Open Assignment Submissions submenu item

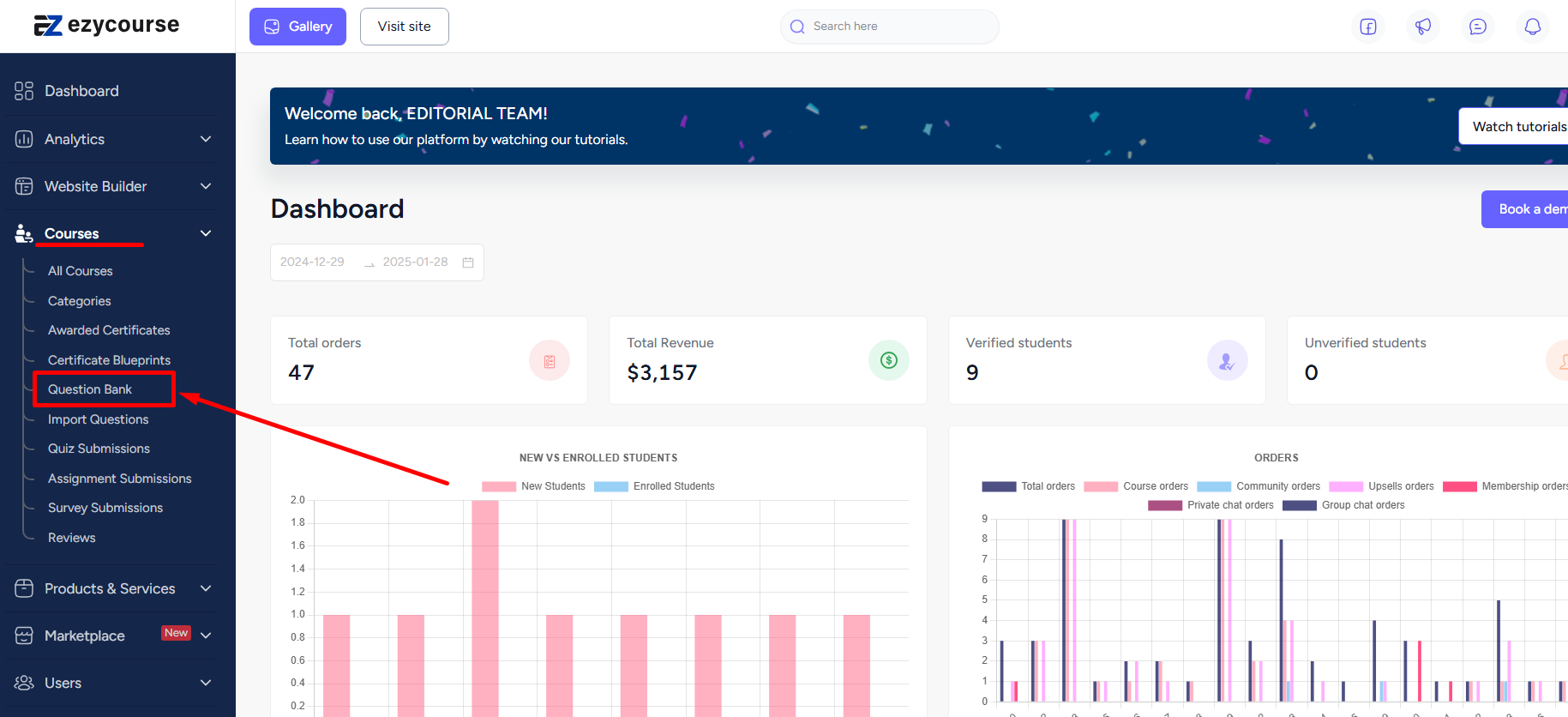120,479
